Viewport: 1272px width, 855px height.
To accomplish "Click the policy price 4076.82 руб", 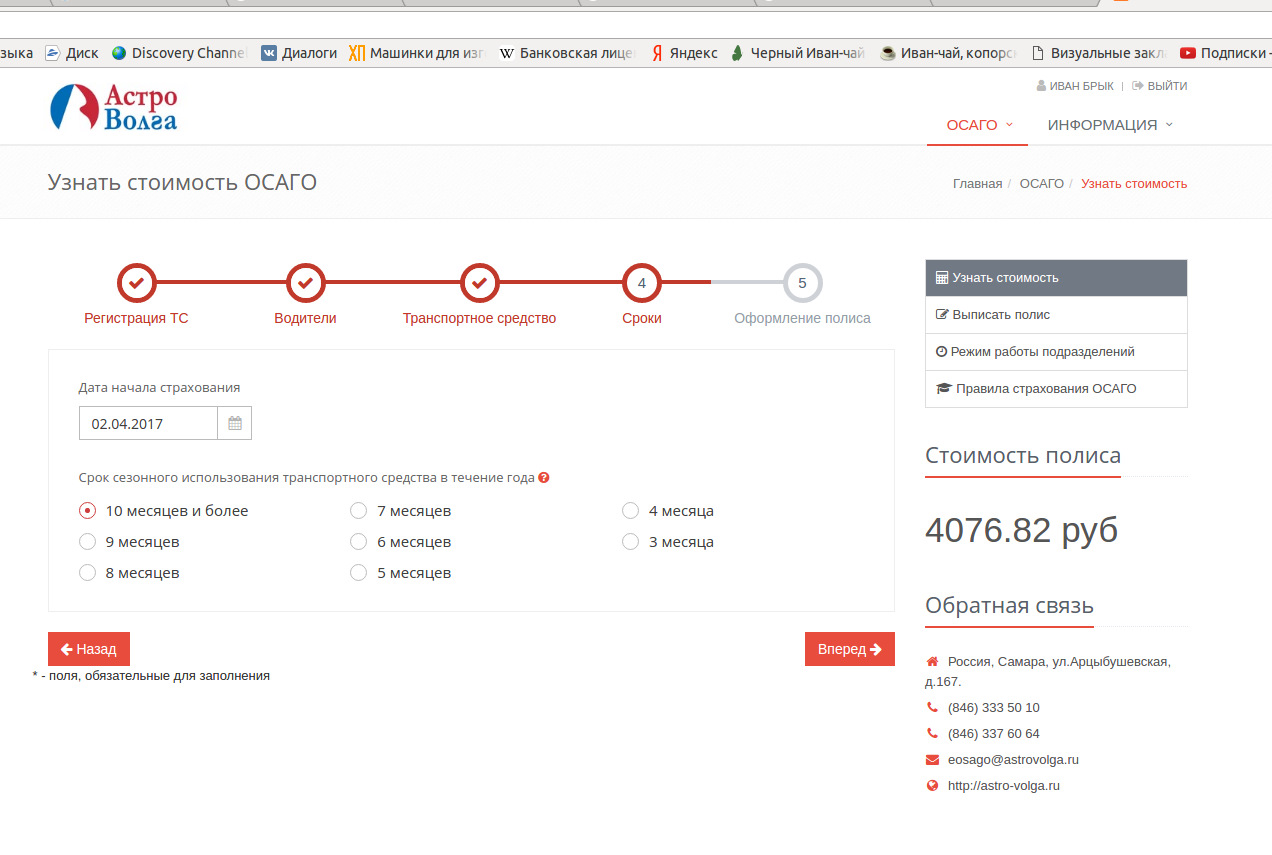I will tap(1021, 530).
